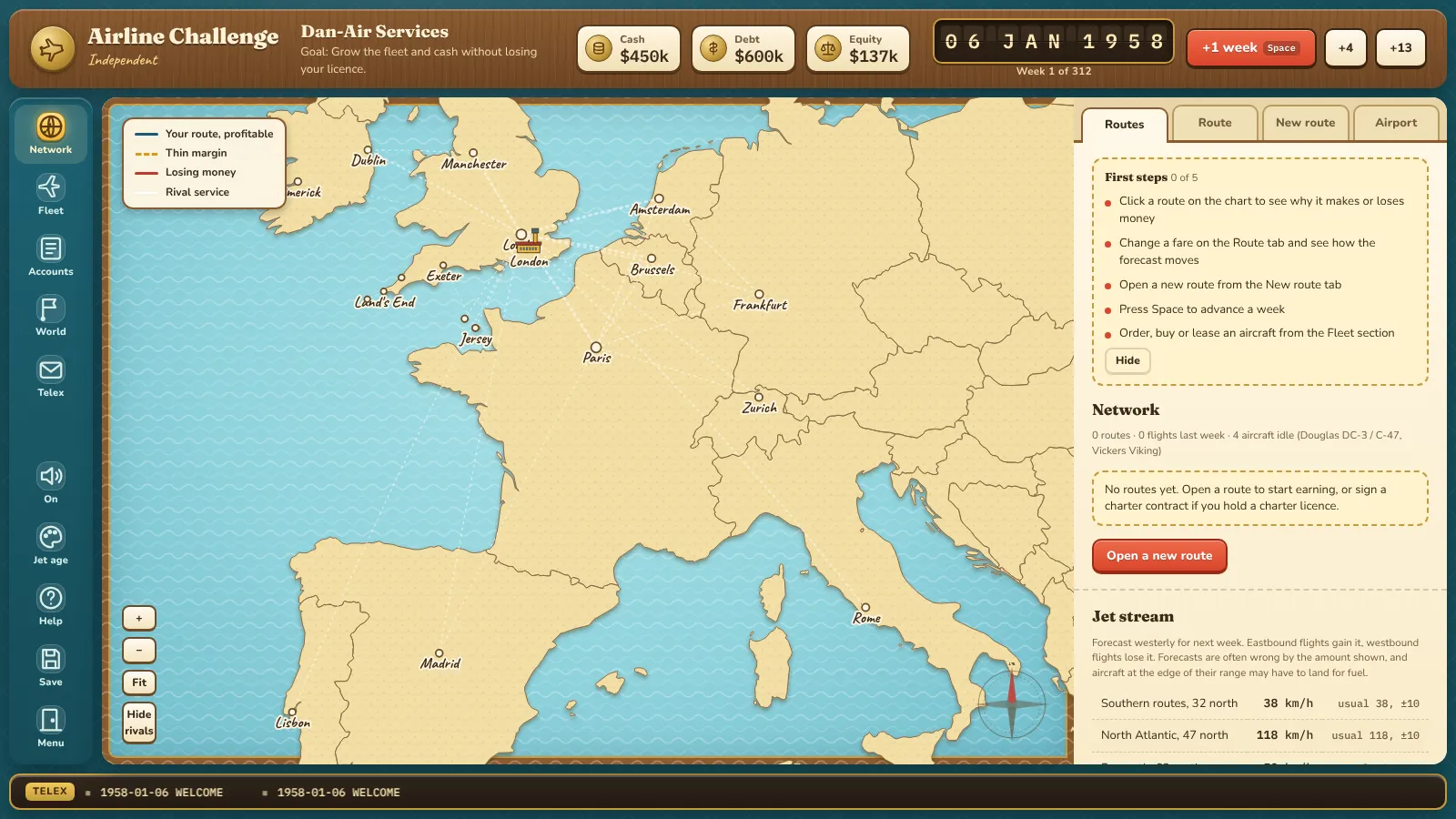Switch to the Airport tab

[1396, 123]
